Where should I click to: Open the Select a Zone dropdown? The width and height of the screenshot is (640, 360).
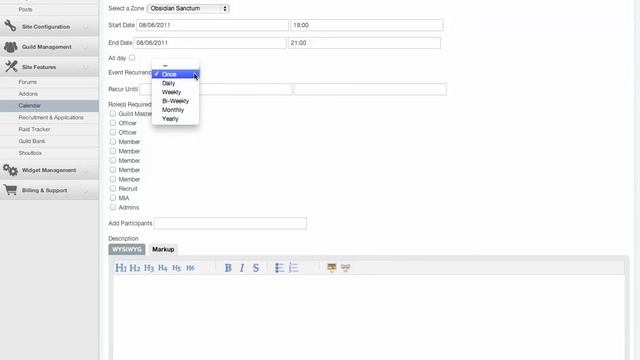[188, 8]
